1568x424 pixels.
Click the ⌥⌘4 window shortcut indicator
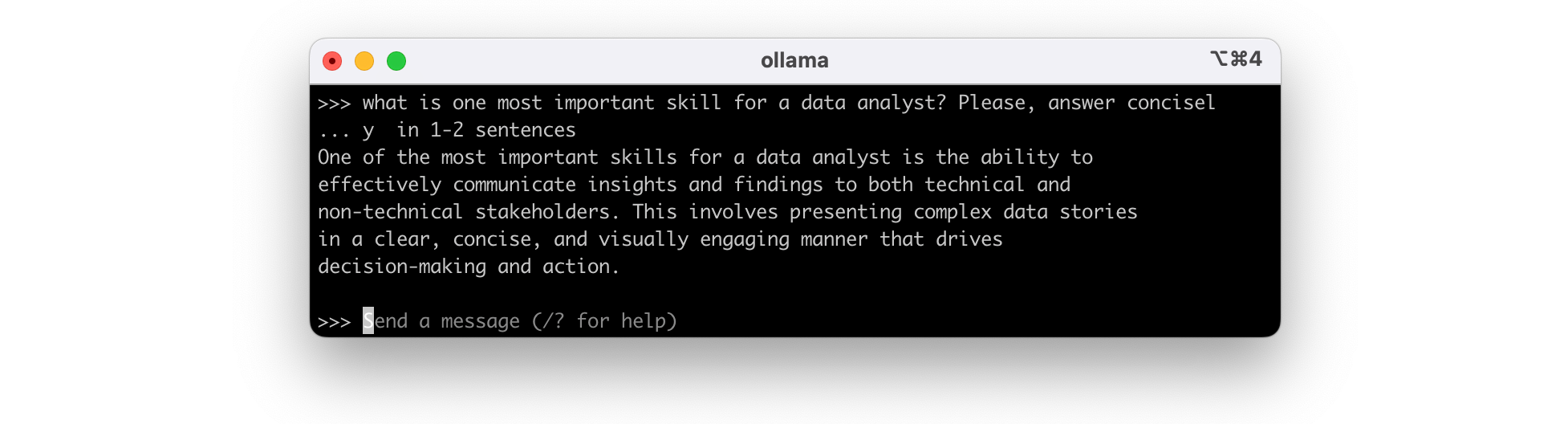point(1236,59)
